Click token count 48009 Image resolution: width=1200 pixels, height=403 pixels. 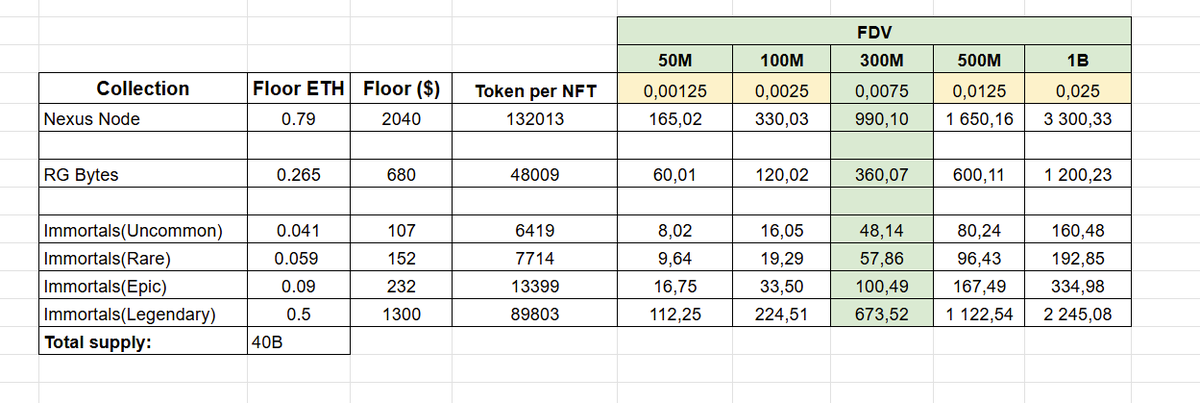pos(534,175)
